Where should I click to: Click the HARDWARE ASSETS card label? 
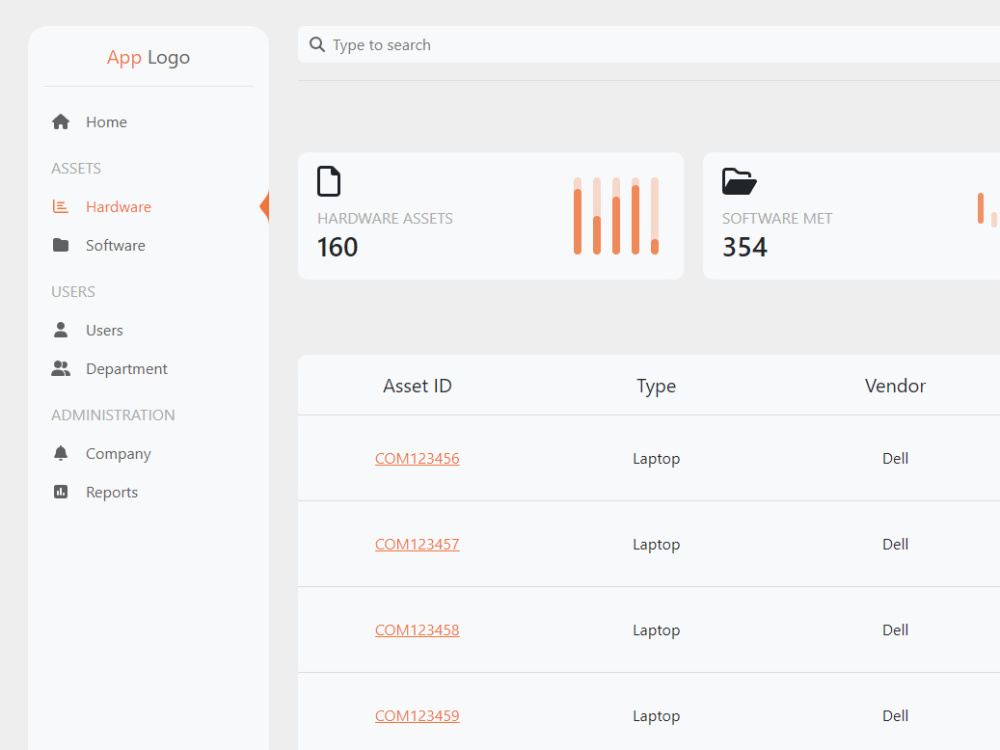[385, 219]
